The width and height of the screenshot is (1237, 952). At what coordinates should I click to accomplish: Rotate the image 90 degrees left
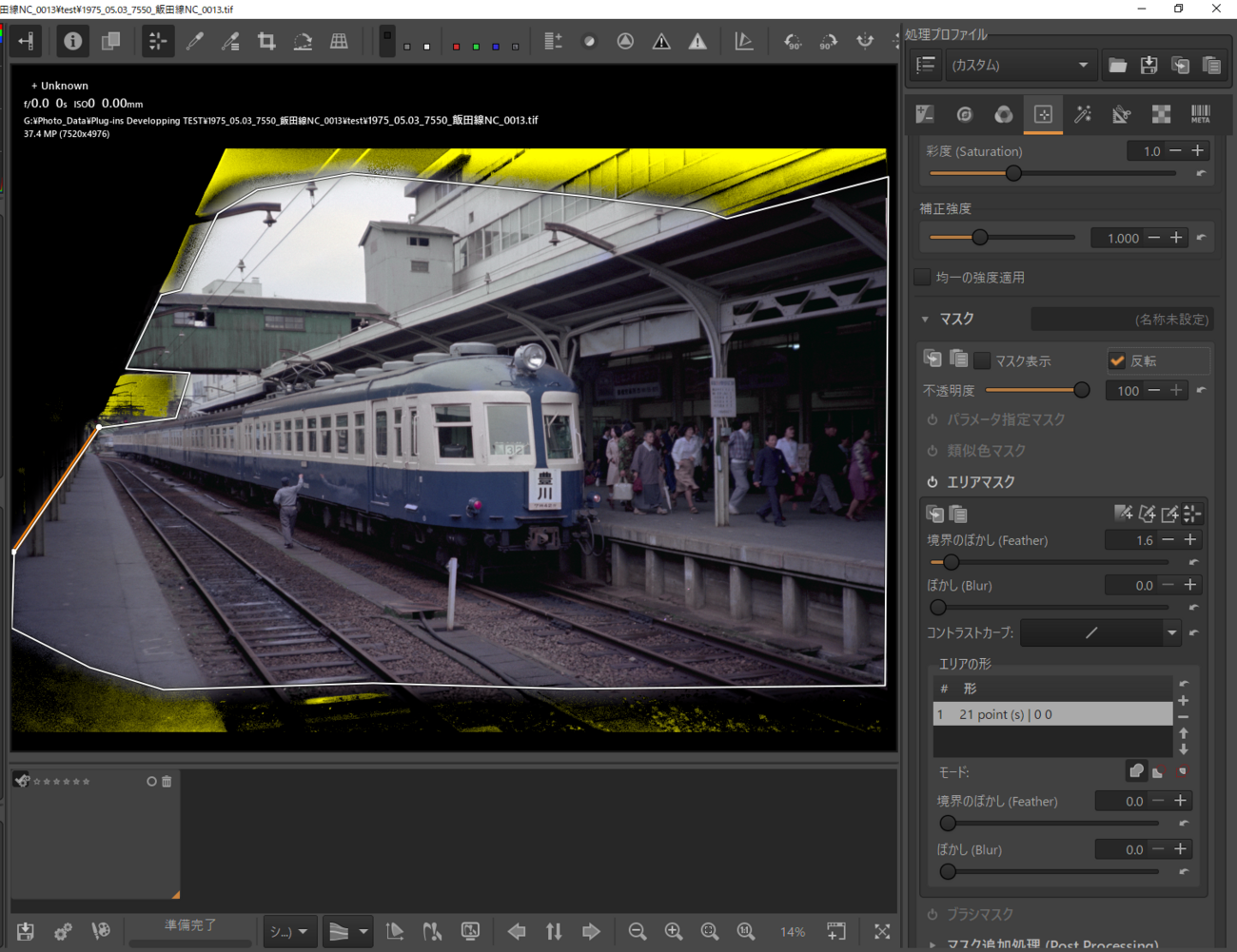coord(792,42)
